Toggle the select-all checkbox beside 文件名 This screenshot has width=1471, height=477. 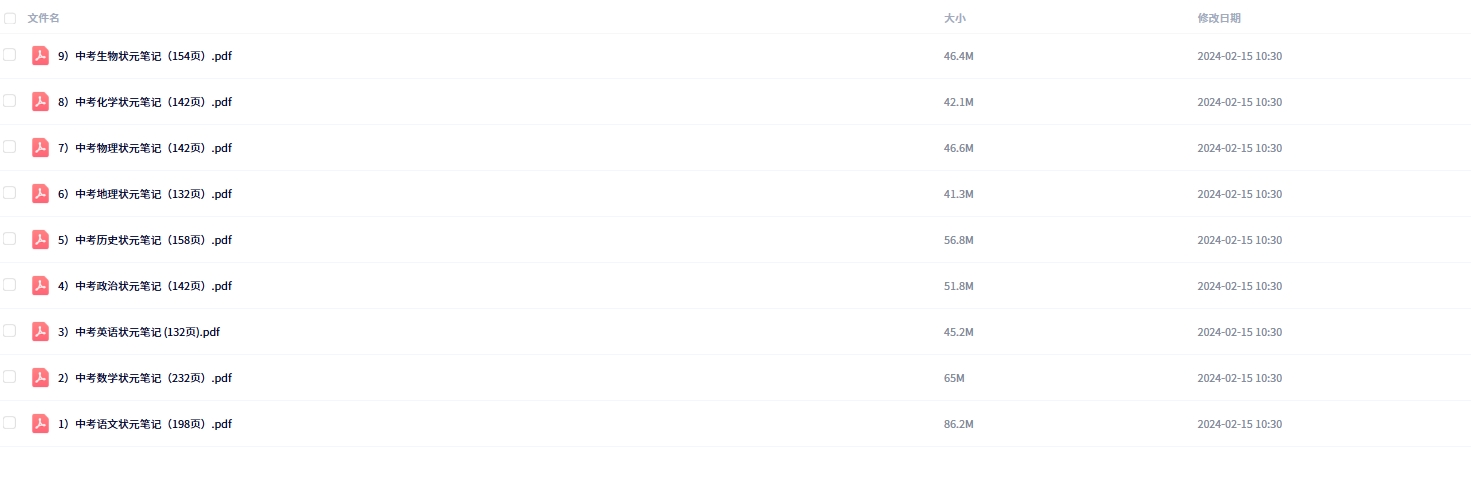[x=10, y=18]
